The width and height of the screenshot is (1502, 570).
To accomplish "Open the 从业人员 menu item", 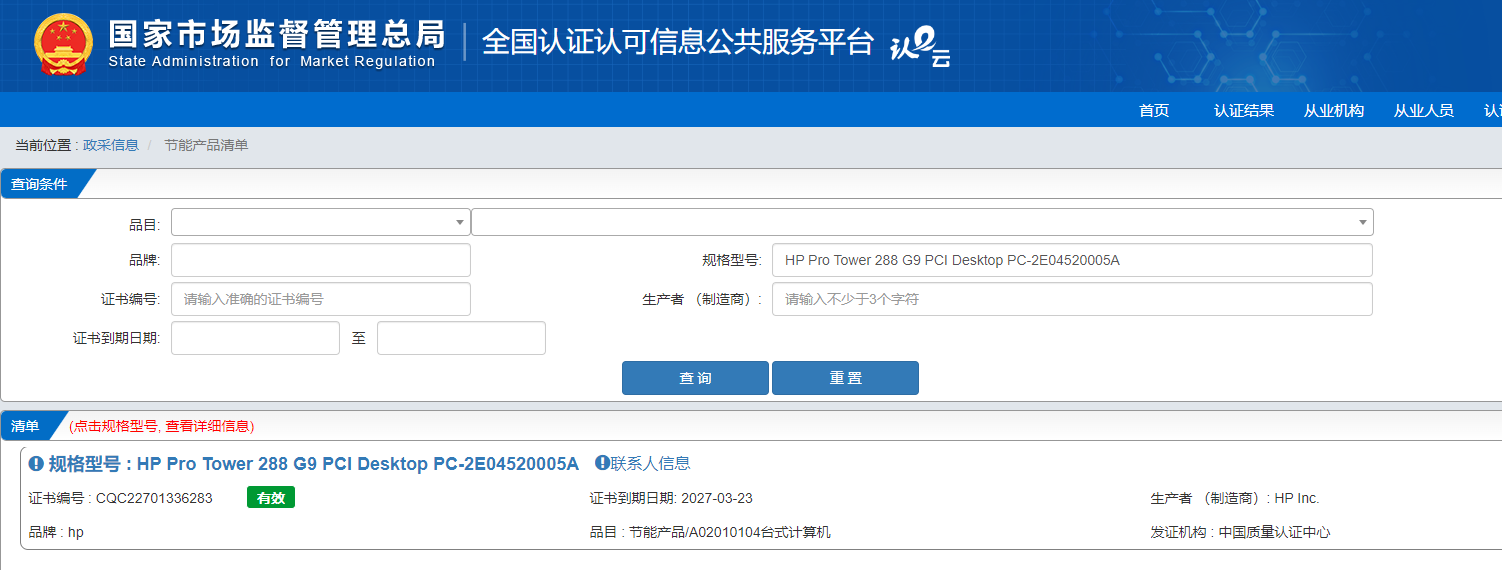I will tap(1424, 110).
